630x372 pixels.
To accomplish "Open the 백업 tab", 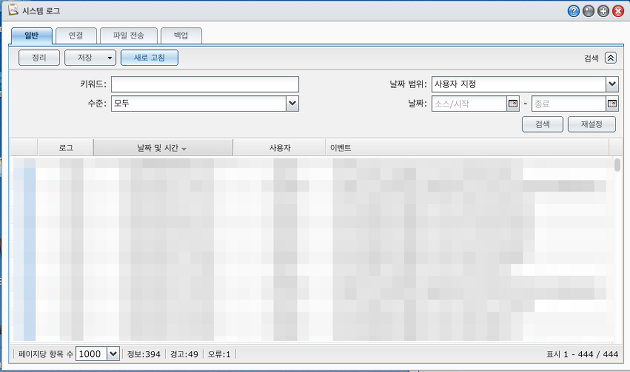I will pos(181,35).
